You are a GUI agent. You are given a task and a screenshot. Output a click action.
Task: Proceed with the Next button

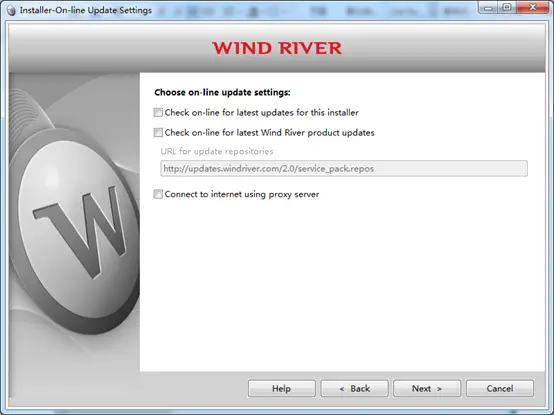[x=427, y=389]
